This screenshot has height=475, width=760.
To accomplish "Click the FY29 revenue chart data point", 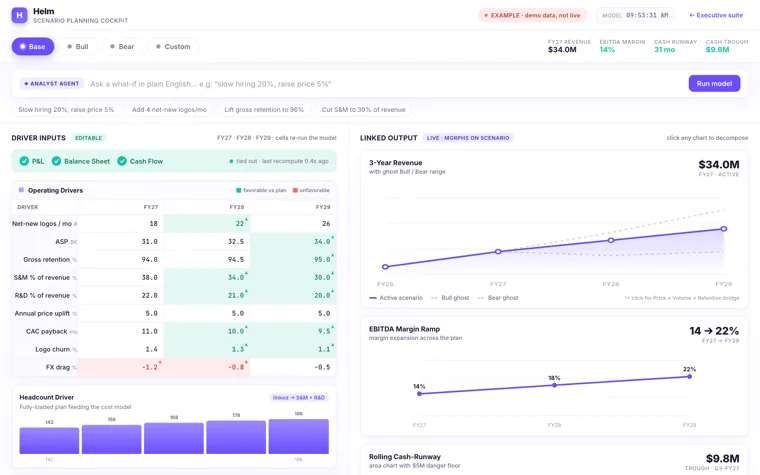I will 724,229.
